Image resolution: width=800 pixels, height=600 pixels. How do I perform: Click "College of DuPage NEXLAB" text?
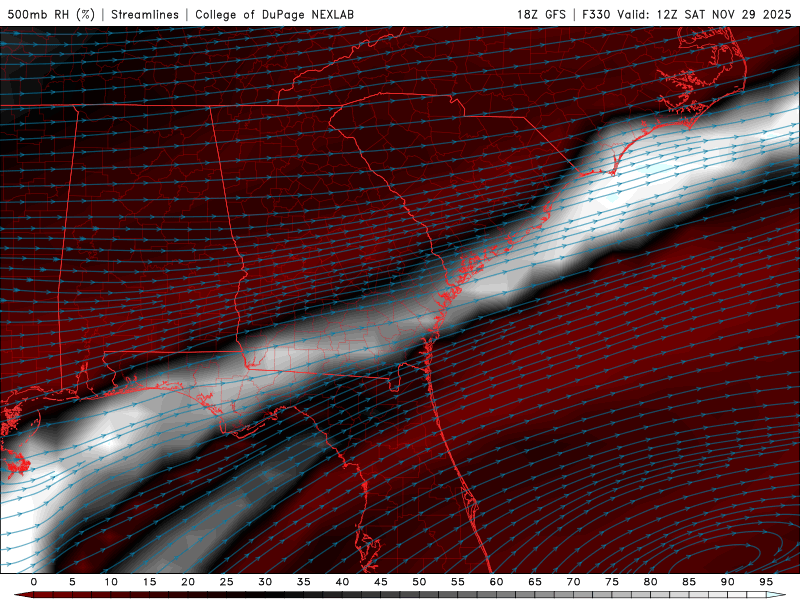[274, 14]
